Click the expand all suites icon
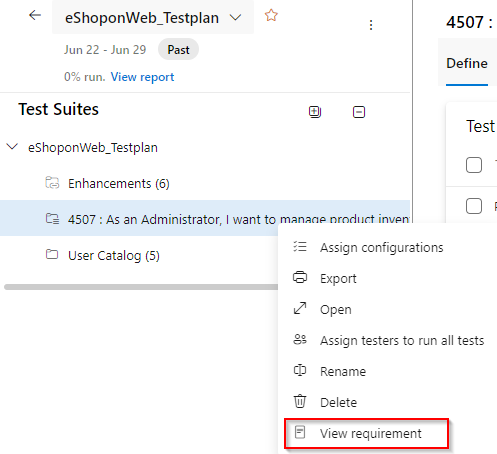 (x=315, y=112)
